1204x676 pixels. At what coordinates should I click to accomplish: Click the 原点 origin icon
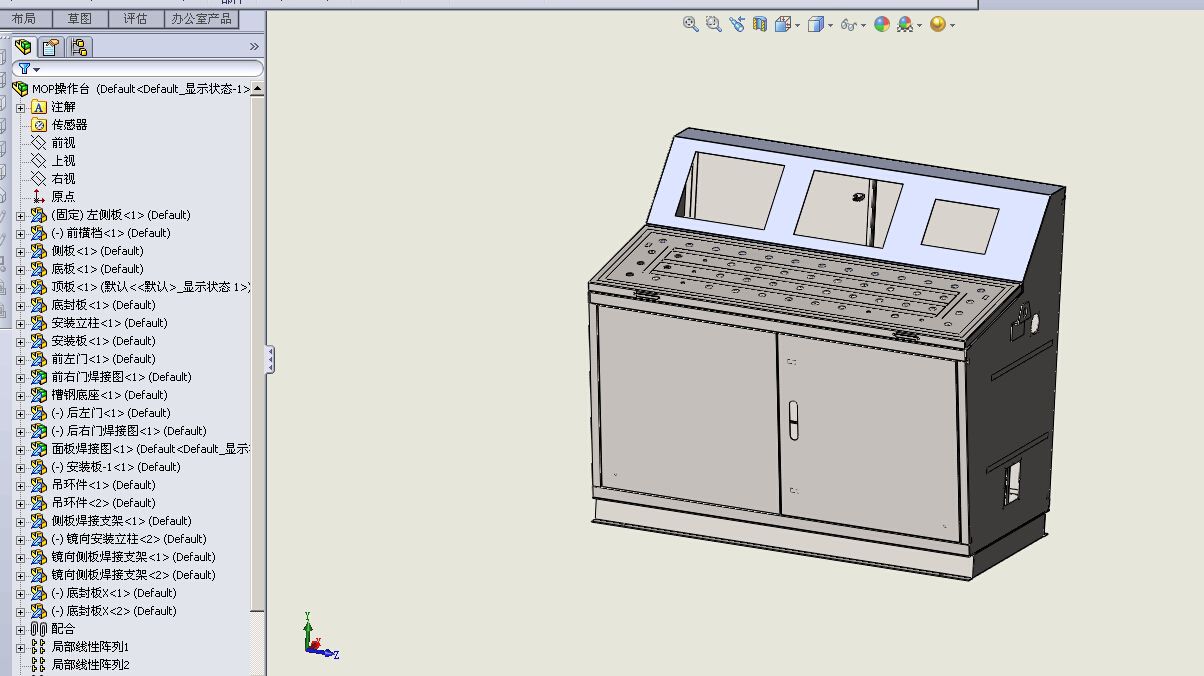point(39,197)
